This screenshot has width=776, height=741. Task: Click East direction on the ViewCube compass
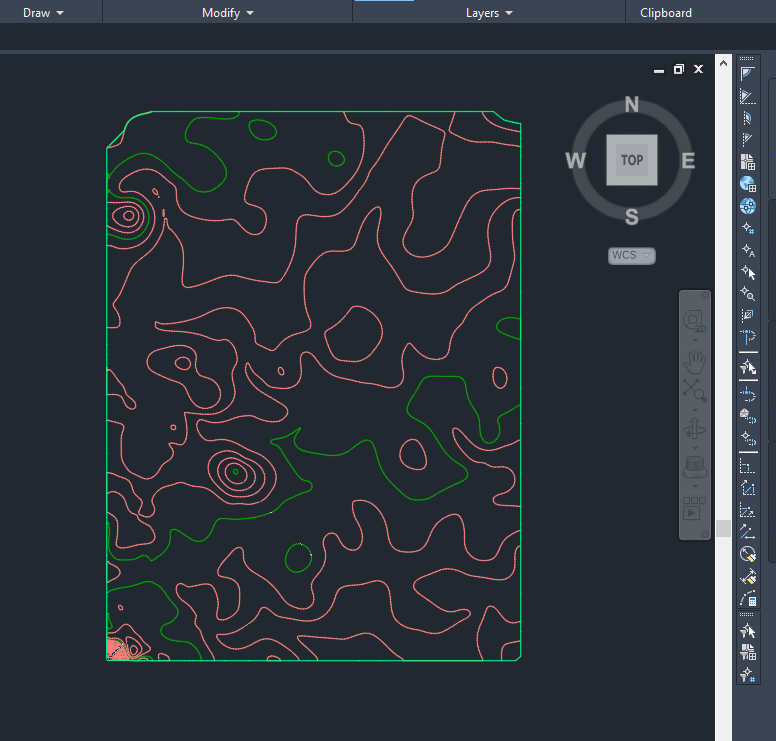[x=688, y=160]
